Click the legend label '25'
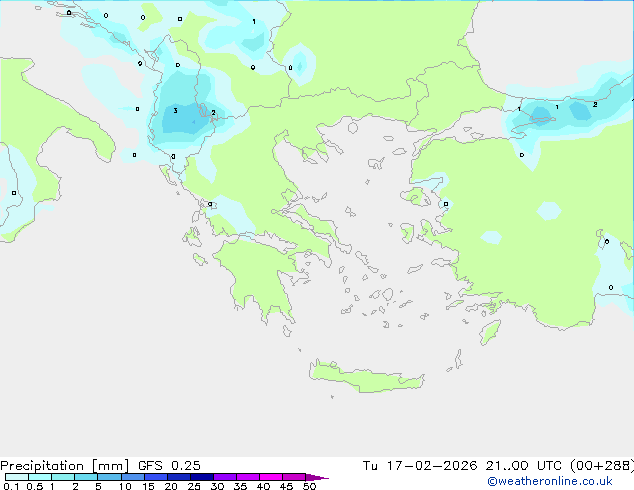 (x=194, y=486)
